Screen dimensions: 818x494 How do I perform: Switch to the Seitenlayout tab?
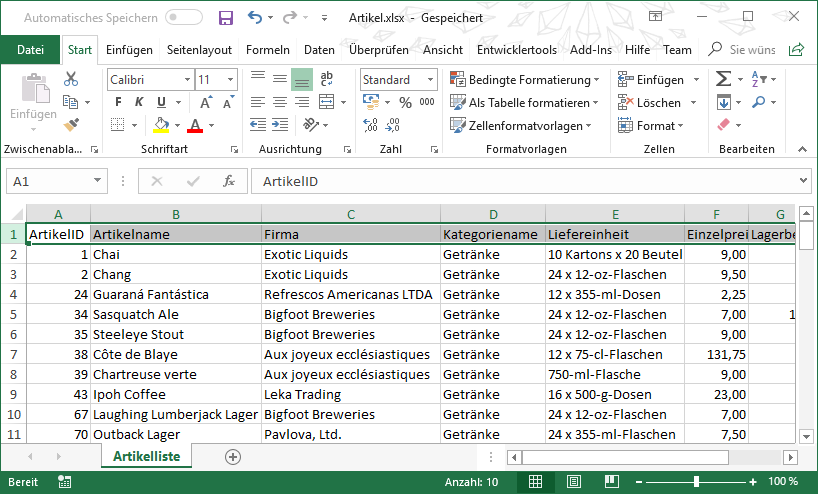[199, 50]
